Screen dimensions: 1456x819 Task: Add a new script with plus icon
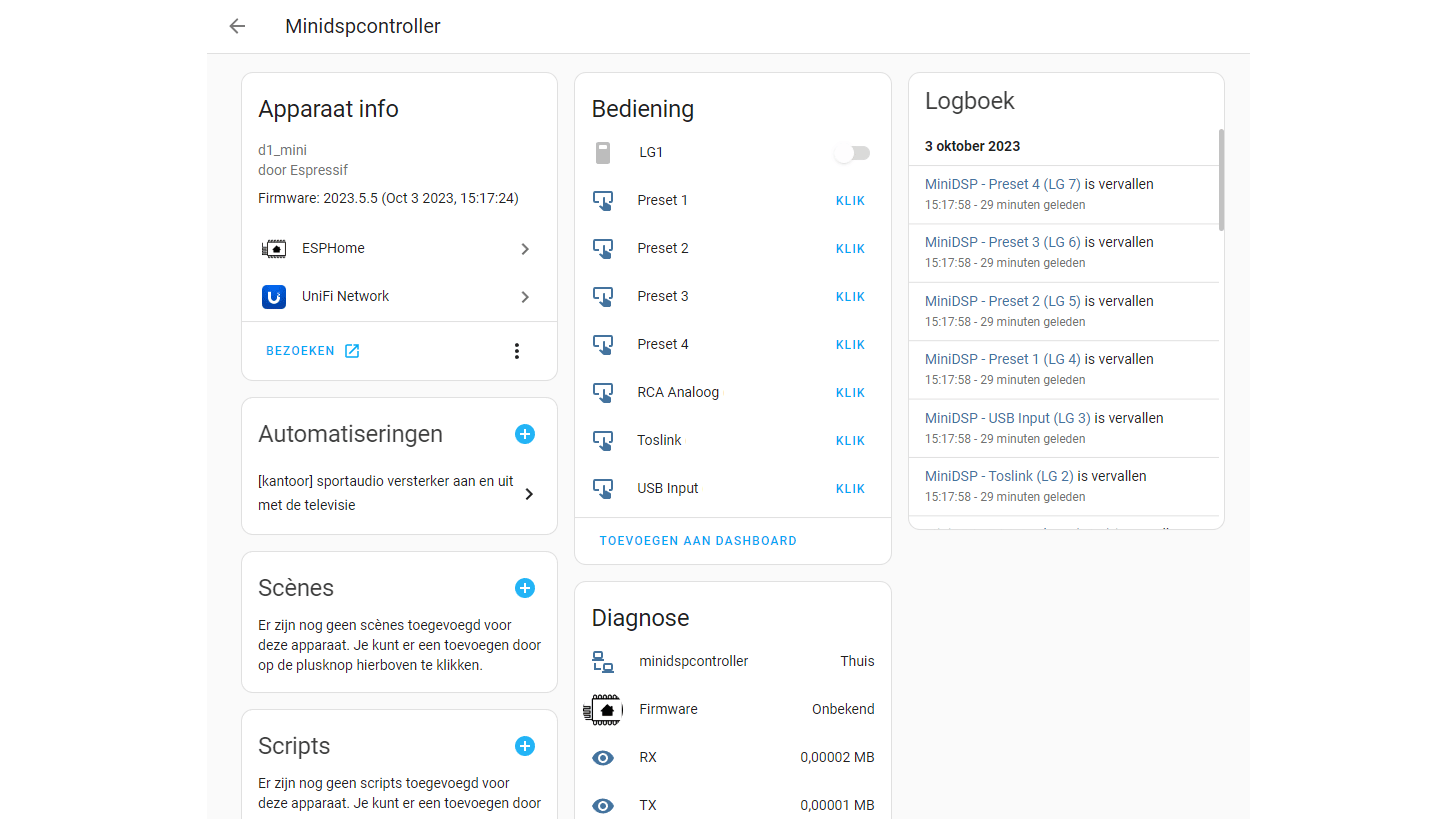(525, 746)
